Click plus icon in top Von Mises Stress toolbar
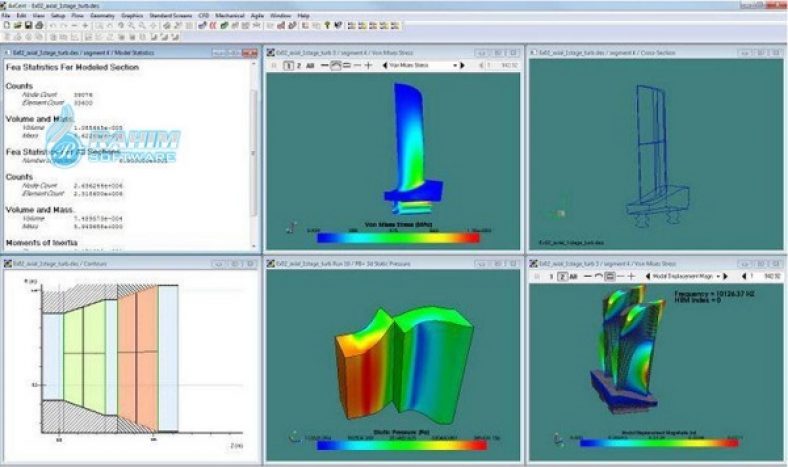 (x=368, y=65)
